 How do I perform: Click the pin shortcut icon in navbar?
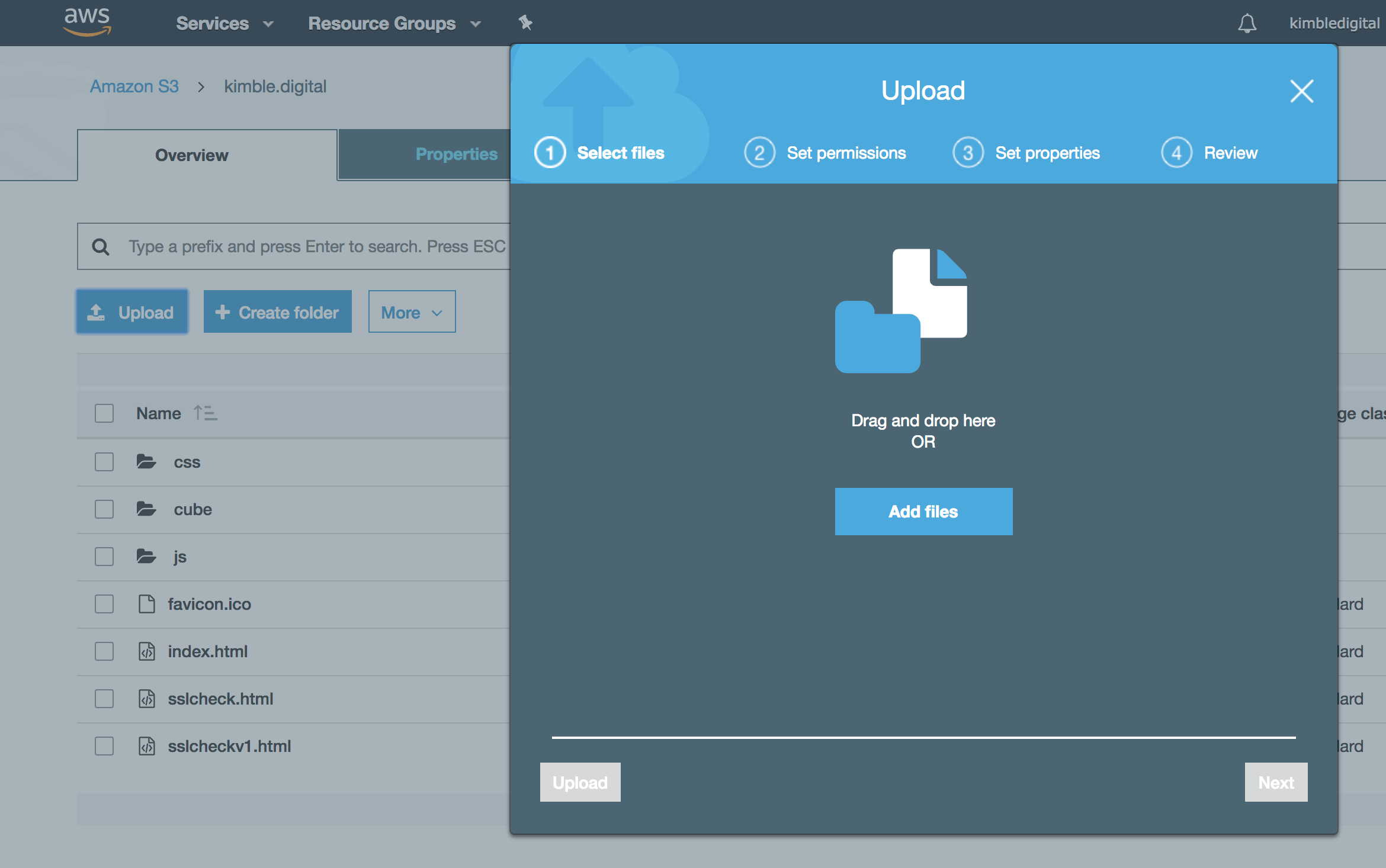click(x=525, y=23)
